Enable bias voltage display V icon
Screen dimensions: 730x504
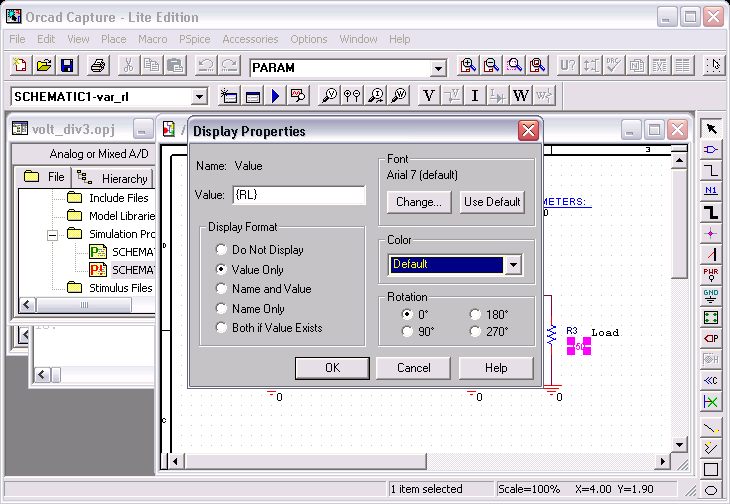click(x=429, y=96)
